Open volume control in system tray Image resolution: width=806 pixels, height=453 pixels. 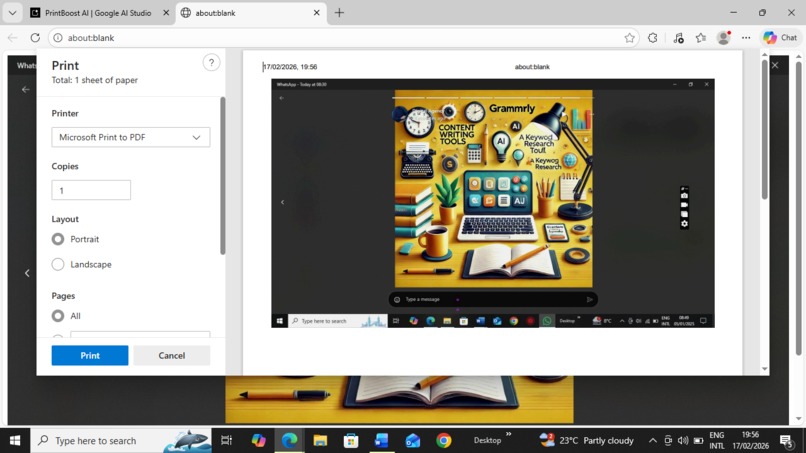683,441
